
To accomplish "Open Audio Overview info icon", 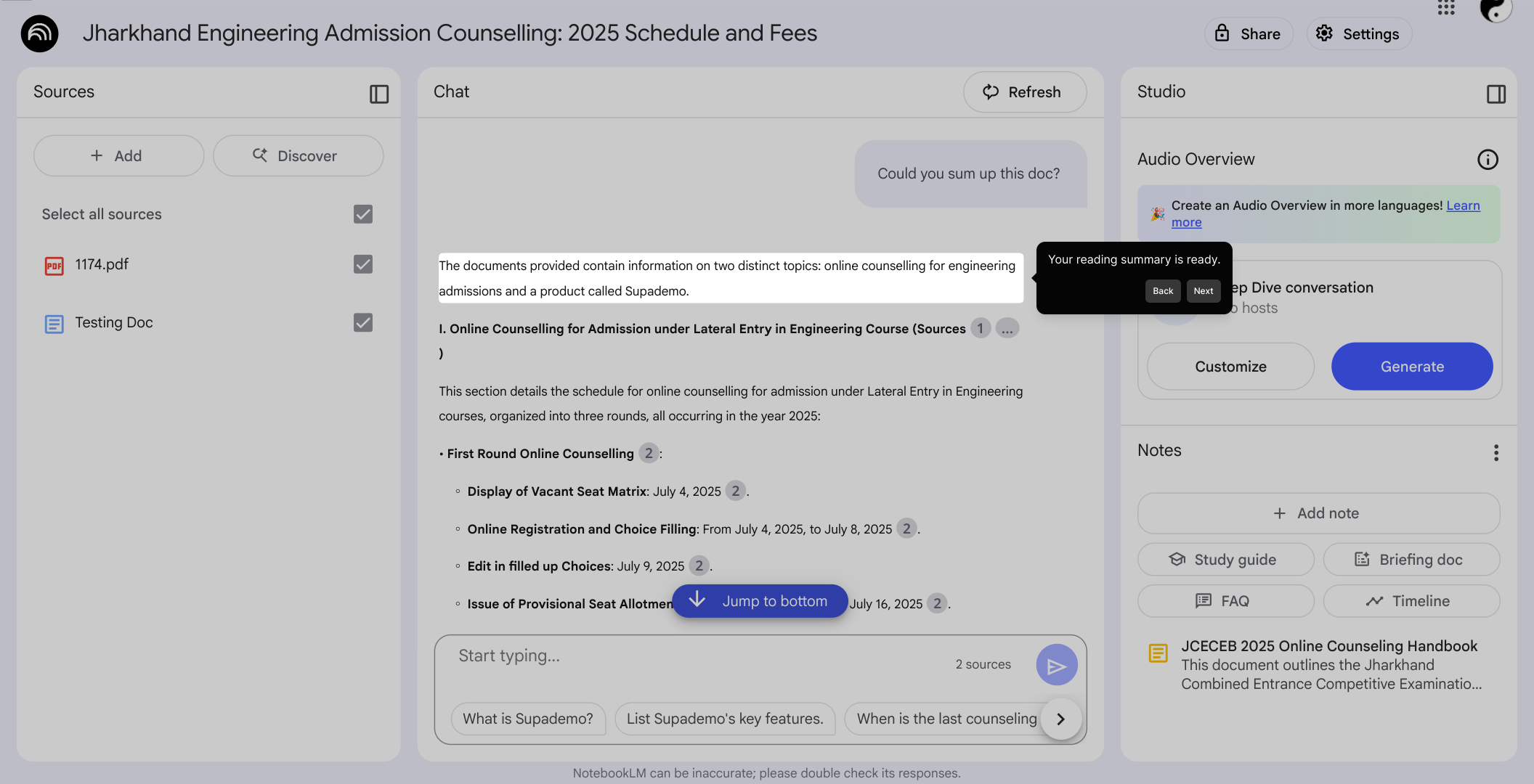I will point(1488,160).
